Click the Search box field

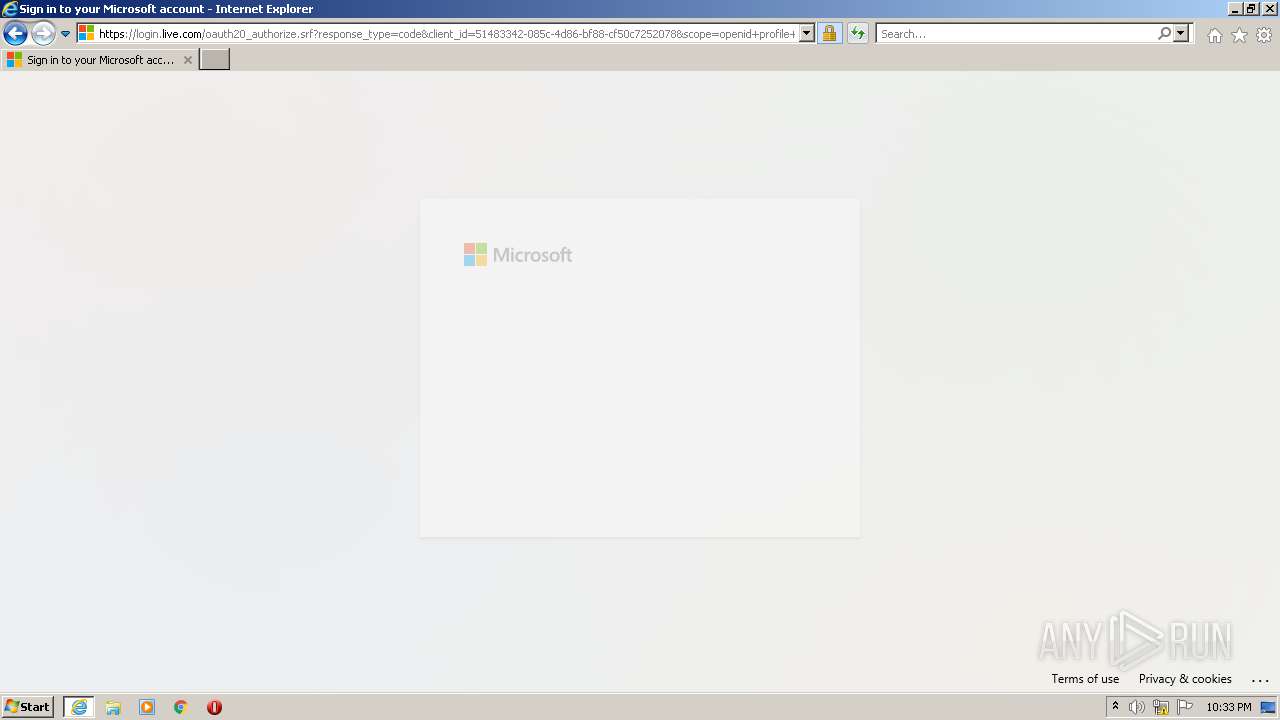point(1016,33)
